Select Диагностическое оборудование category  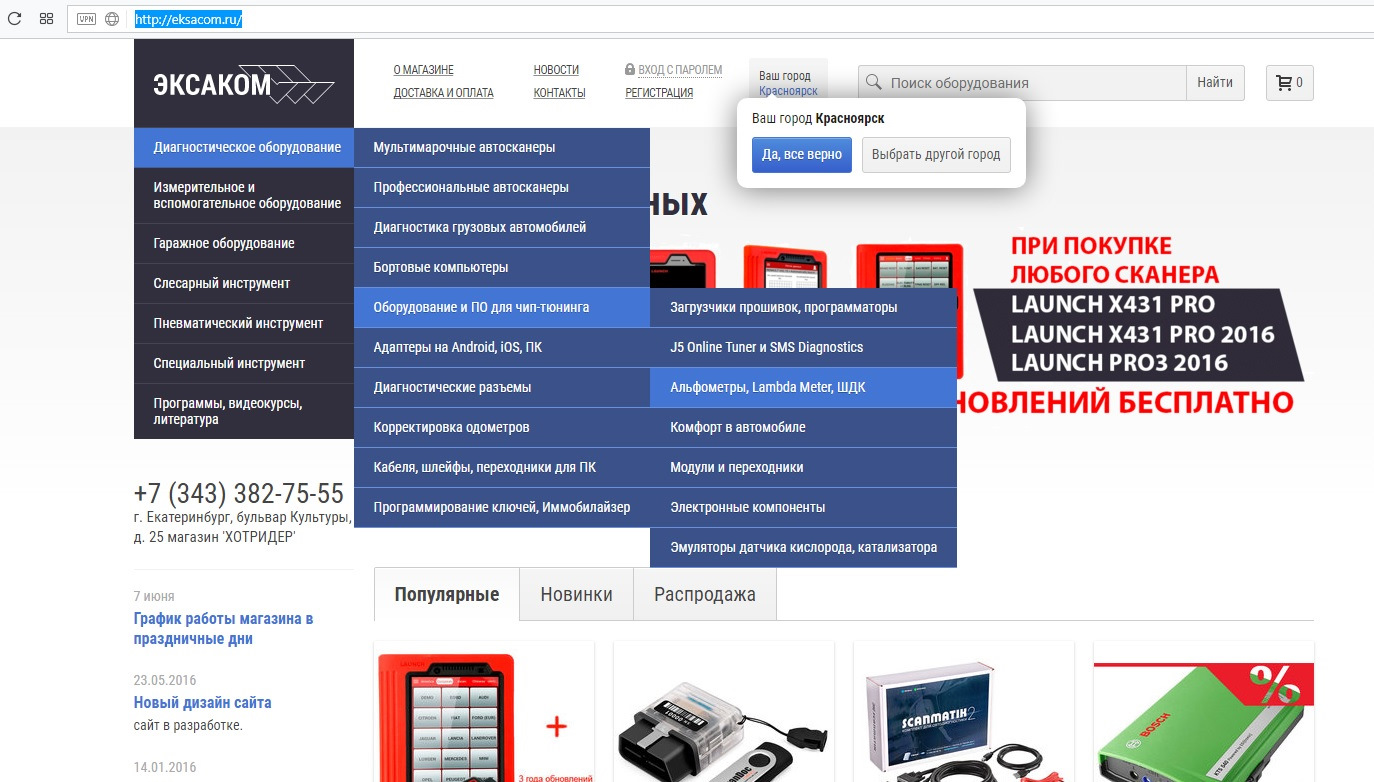click(x=244, y=148)
